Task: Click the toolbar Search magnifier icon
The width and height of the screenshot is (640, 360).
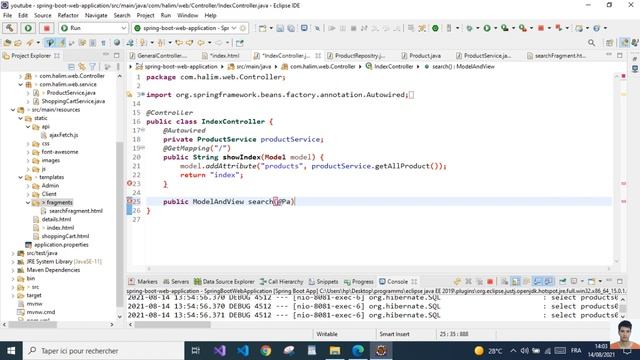Action: pyautogui.click(x=591, y=42)
